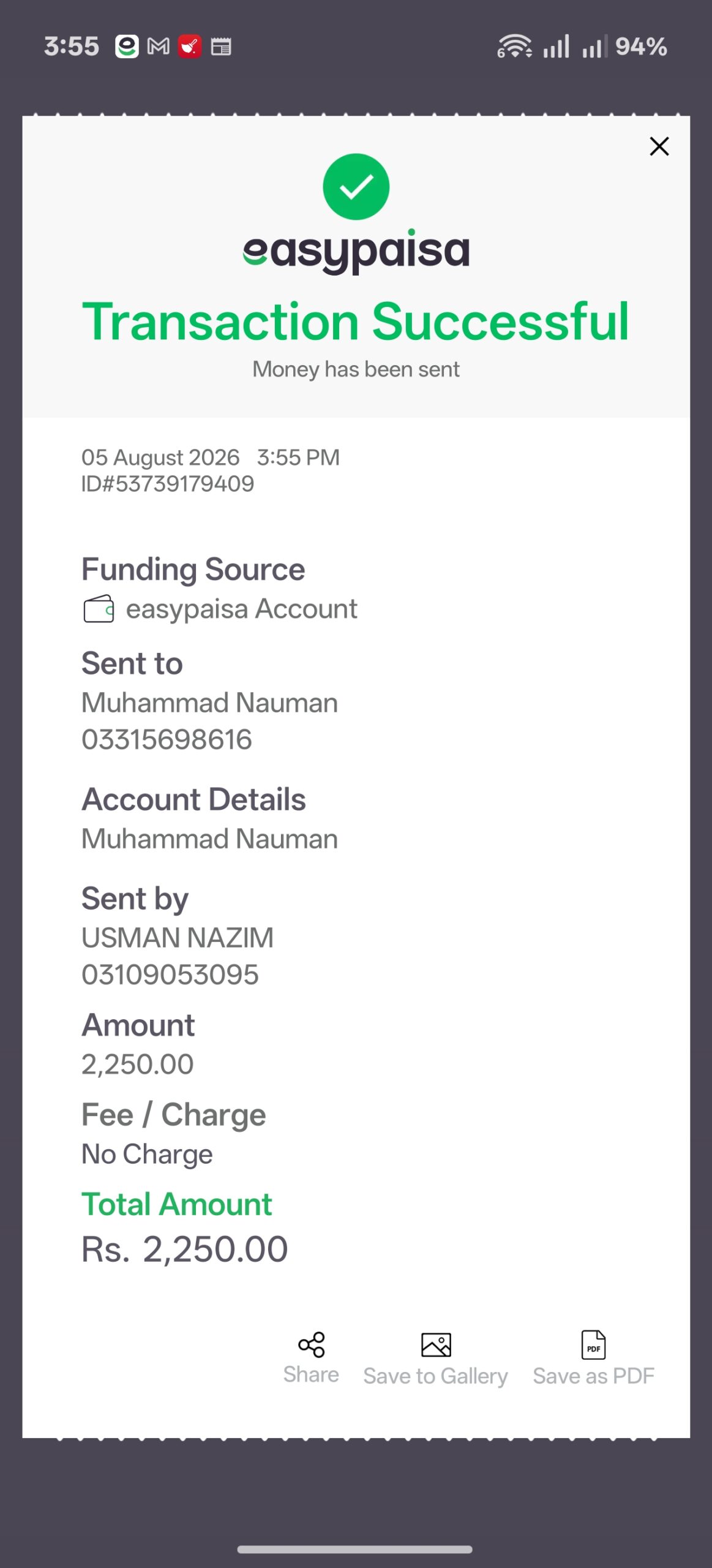This screenshot has width=712, height=1568.
Task: Open the Gmail notification icon in status bar
Action: click(159, 47)
